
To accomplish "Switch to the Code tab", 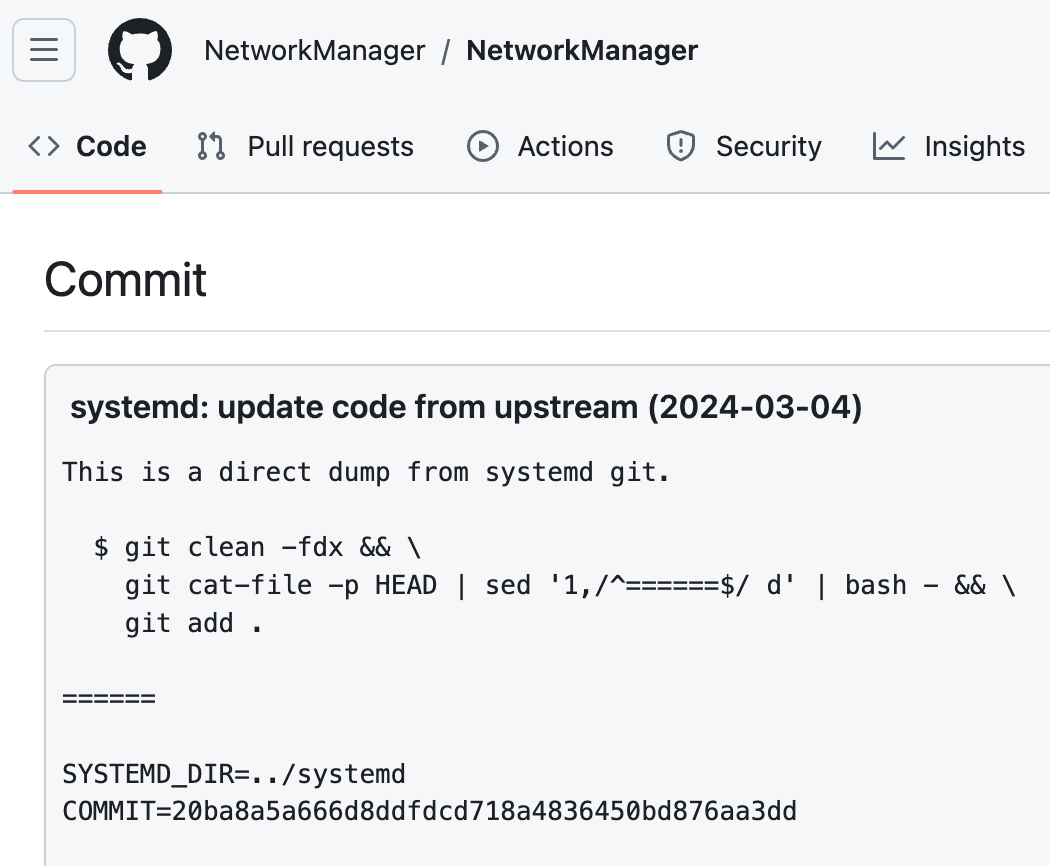I will (87, 146).
